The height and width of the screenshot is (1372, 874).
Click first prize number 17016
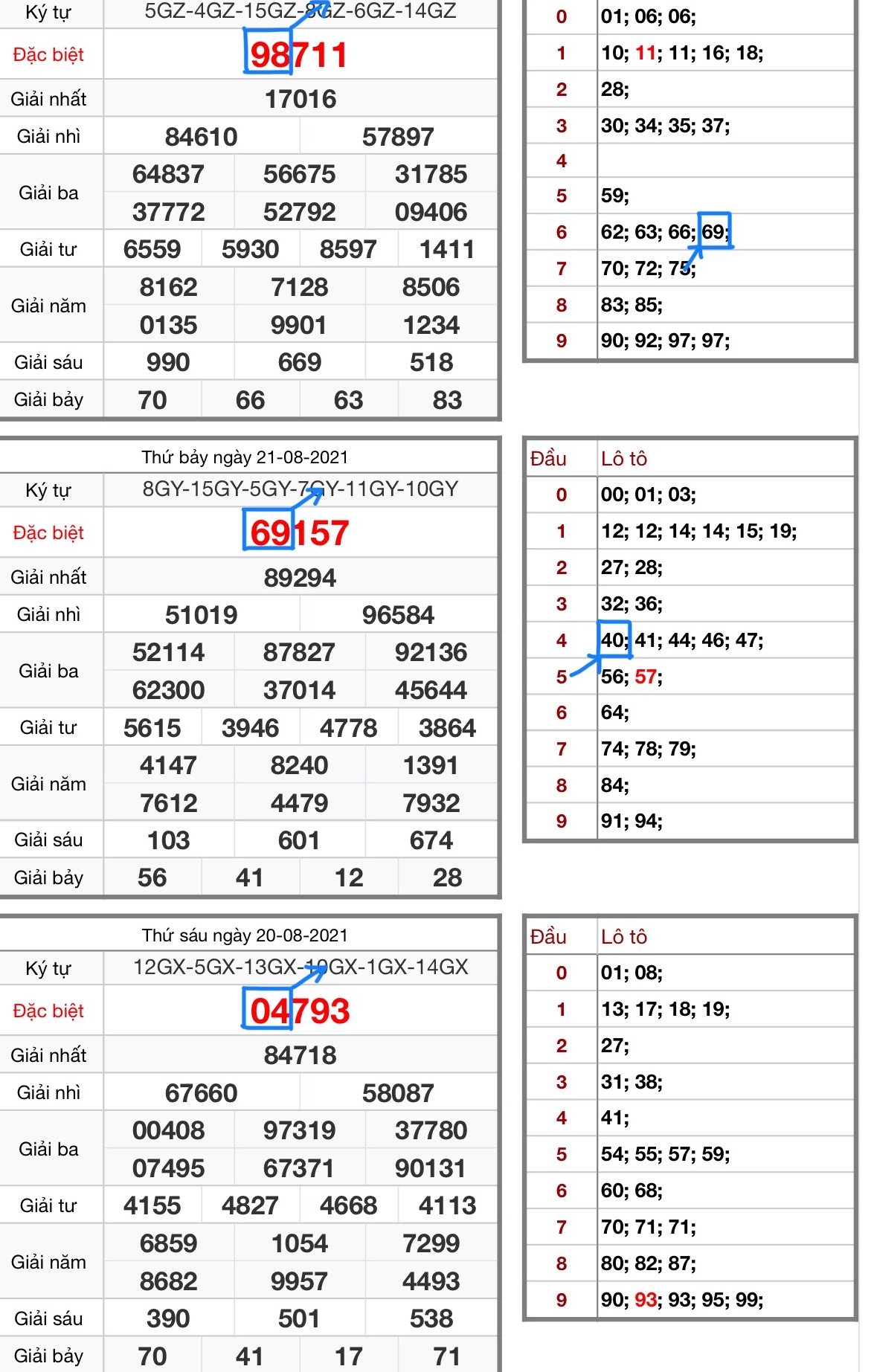pyautogui.click(x=301, y=99)
